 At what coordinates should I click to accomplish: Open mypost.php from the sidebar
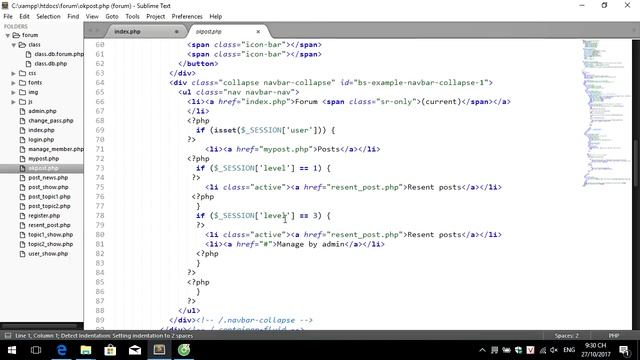44,159
